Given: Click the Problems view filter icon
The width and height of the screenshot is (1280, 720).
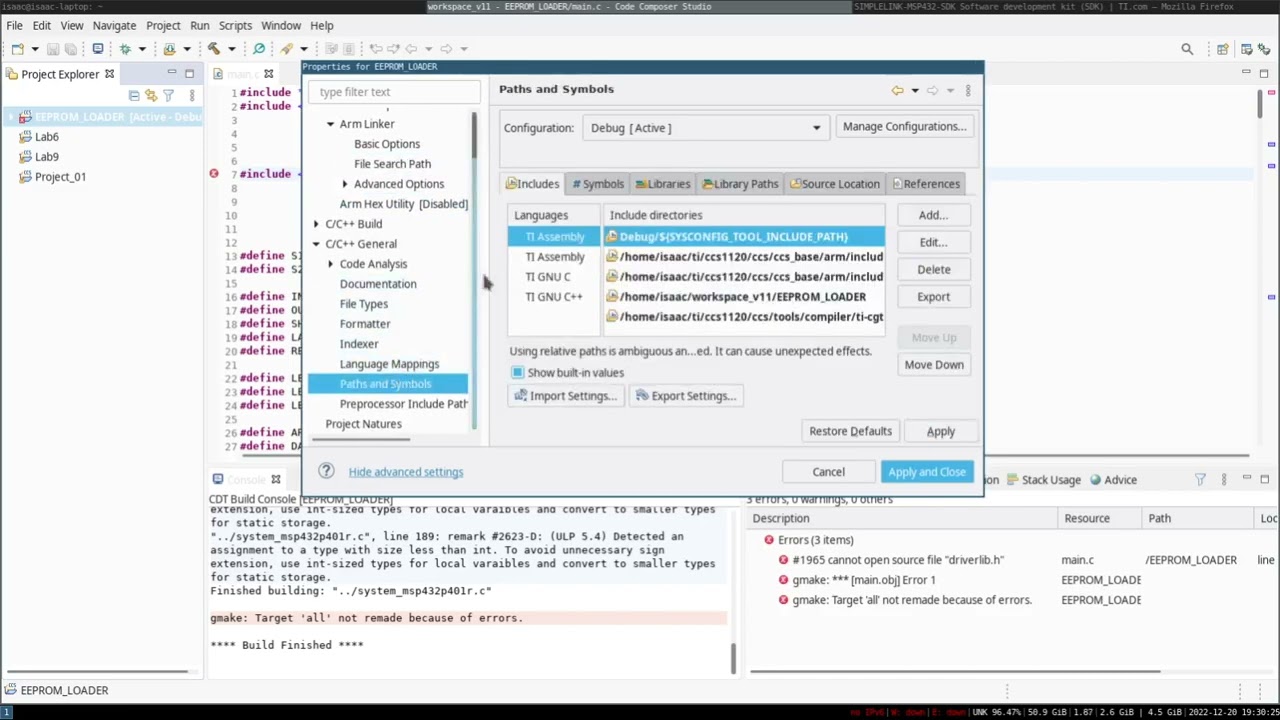Looking at the screenshot, I should tap(1200, 480).
